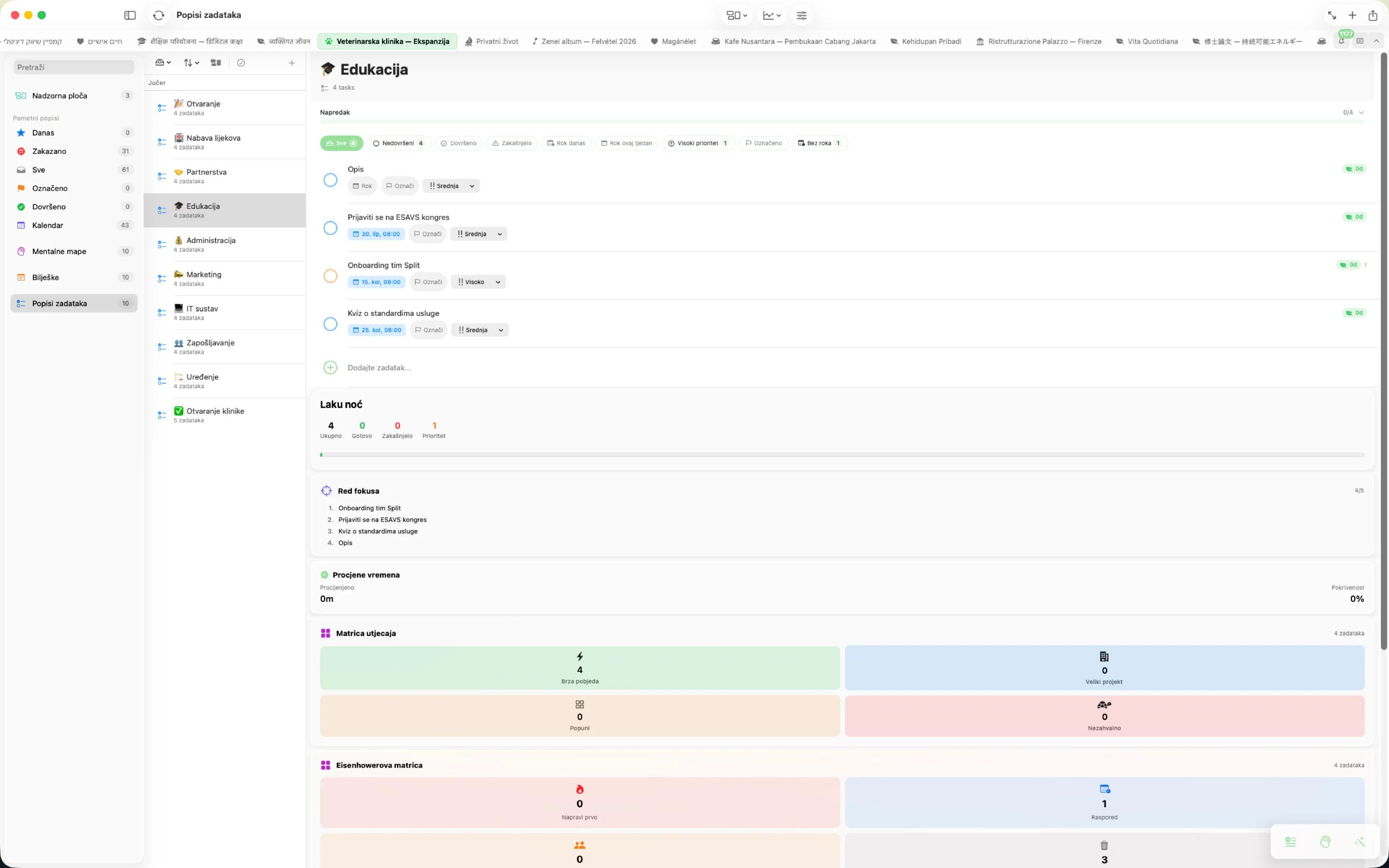Click the collapse arrows icon
The width and height of the screenshot is (1389, 868).
coord(1332,15)
